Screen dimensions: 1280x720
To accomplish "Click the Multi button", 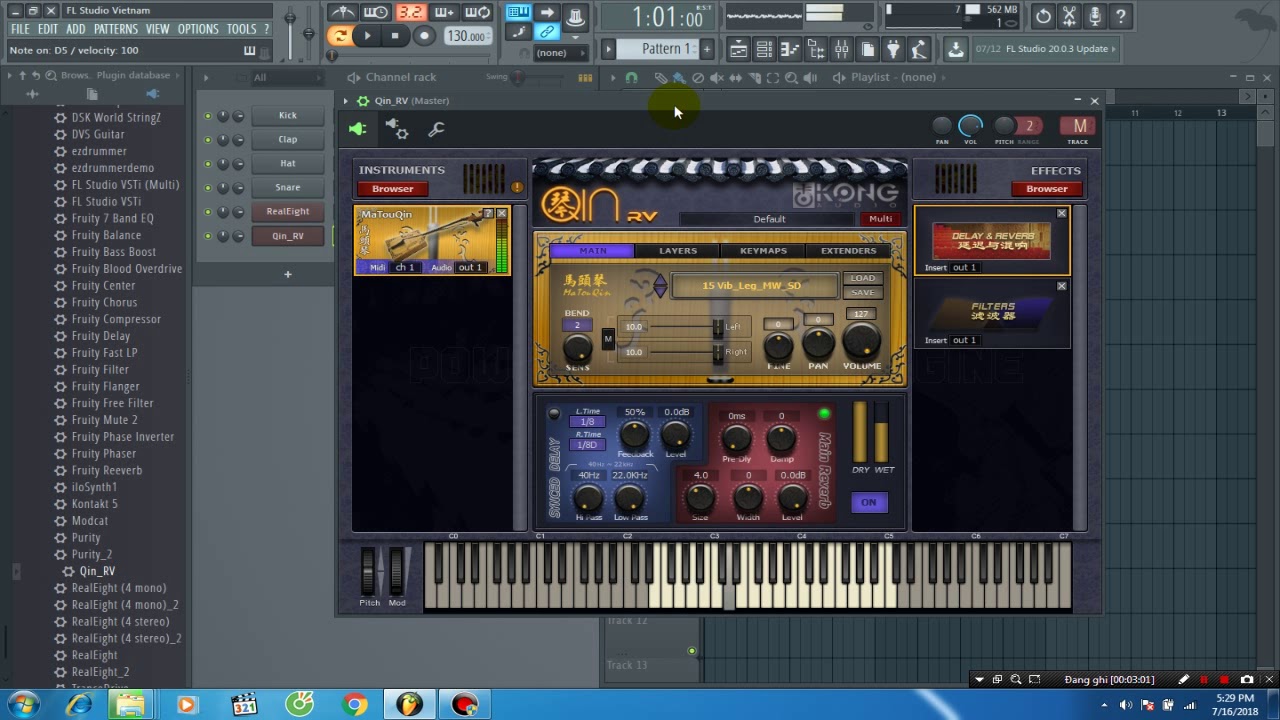I will coord(880,219).
